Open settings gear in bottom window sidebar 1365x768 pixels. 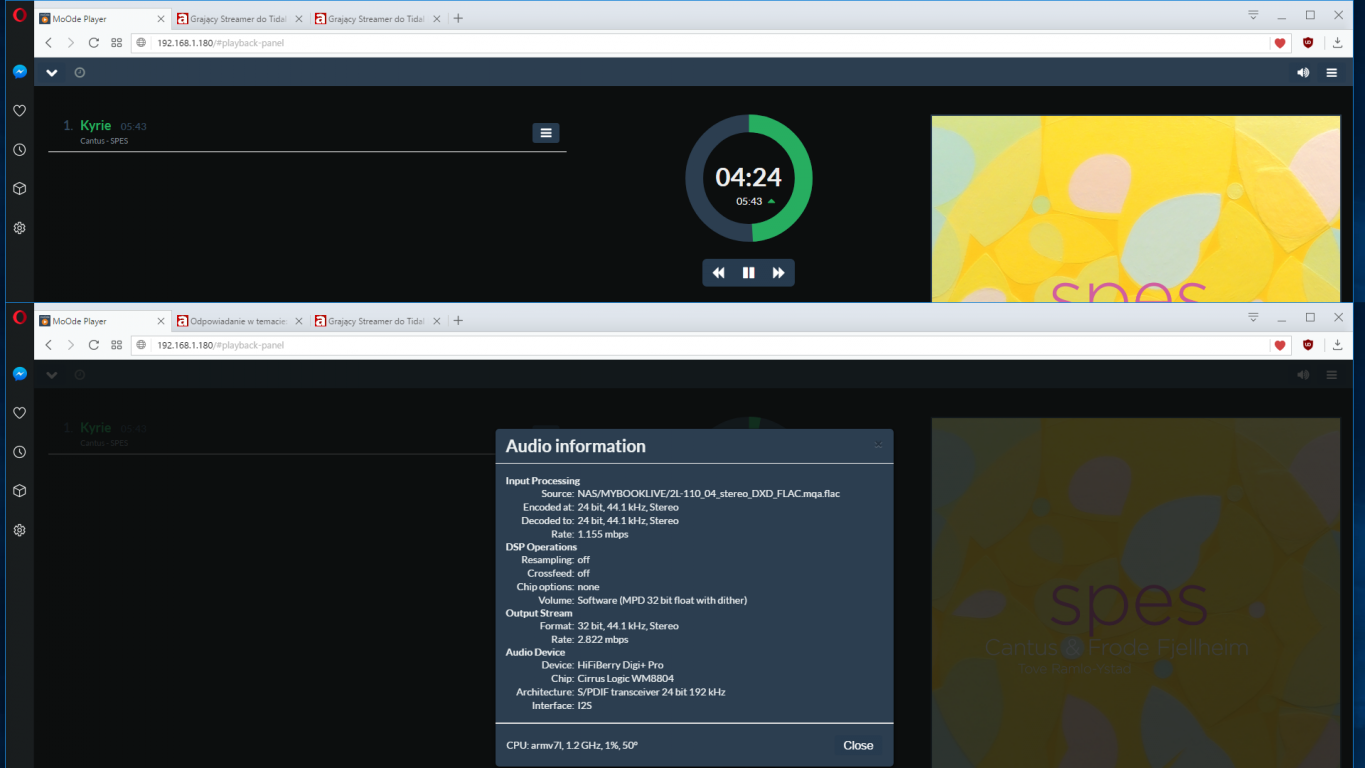click(19, 530)
